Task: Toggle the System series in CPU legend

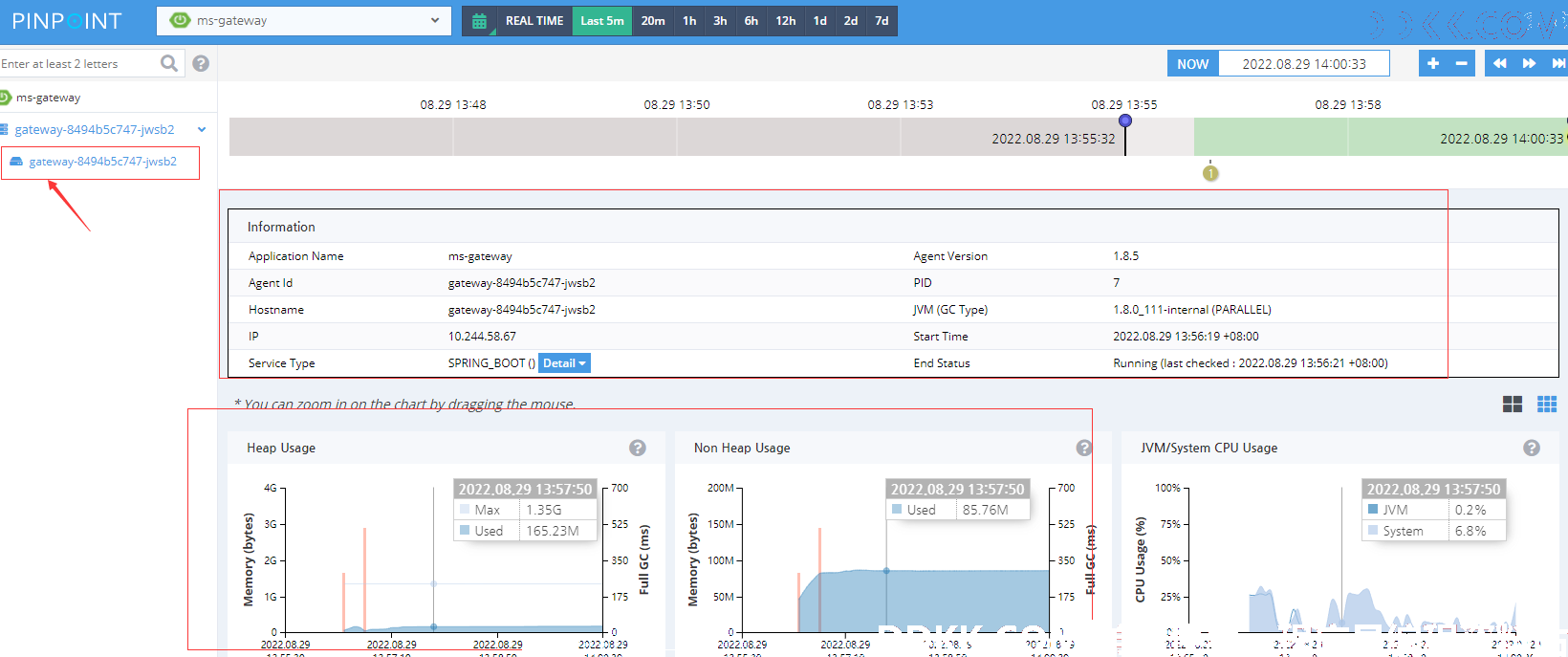Action: [x=1395, y=531]
